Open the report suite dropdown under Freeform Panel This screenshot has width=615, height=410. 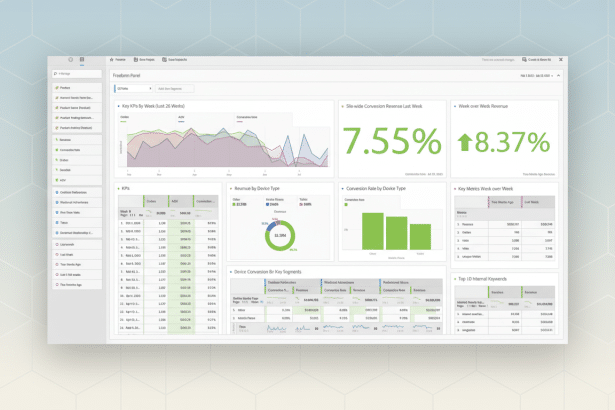point(133,89)
